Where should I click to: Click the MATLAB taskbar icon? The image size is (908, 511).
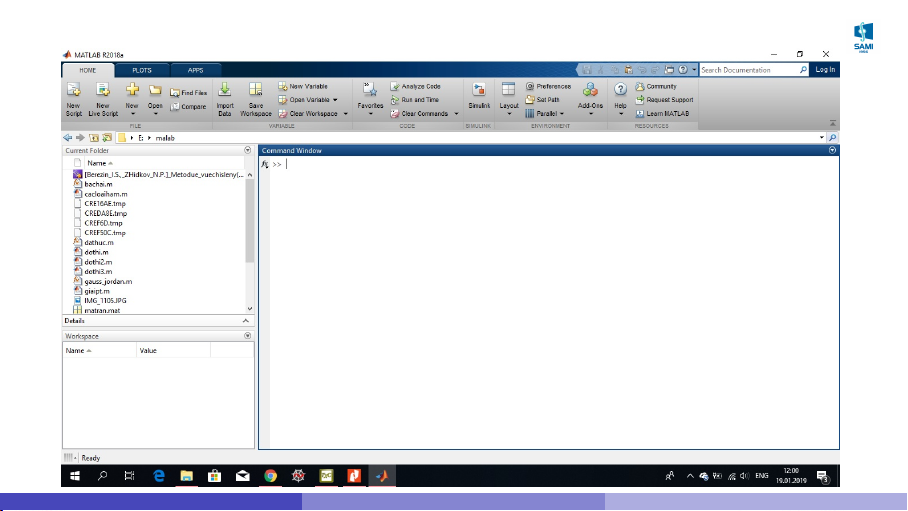382,476
